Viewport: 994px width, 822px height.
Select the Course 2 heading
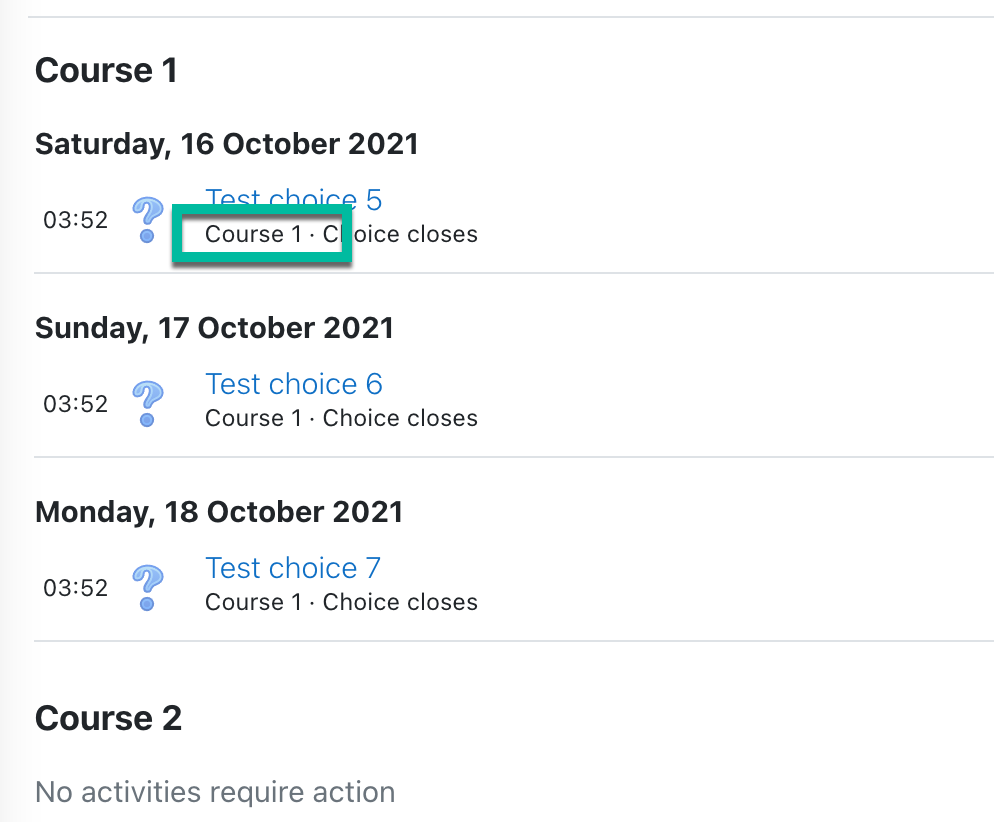(x=108, y=718)
